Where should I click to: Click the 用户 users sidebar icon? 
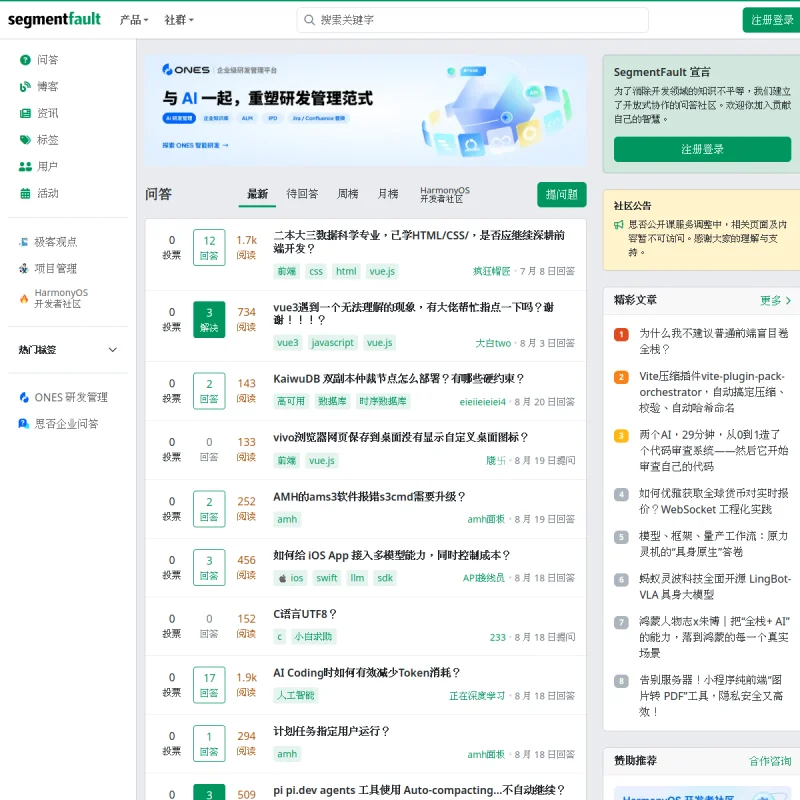(25, 166)
